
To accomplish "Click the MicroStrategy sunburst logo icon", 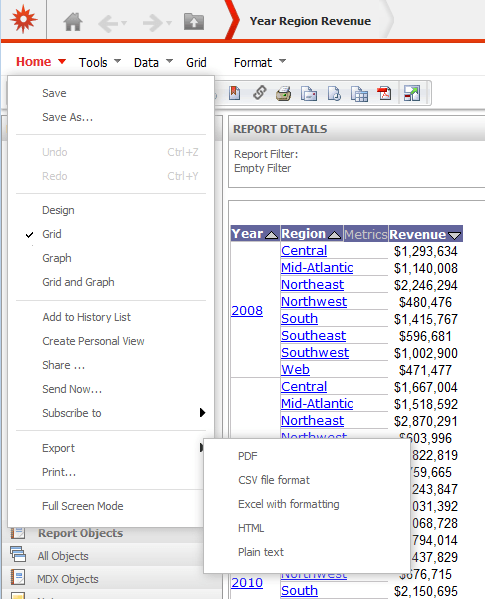I will click(24, 19).
